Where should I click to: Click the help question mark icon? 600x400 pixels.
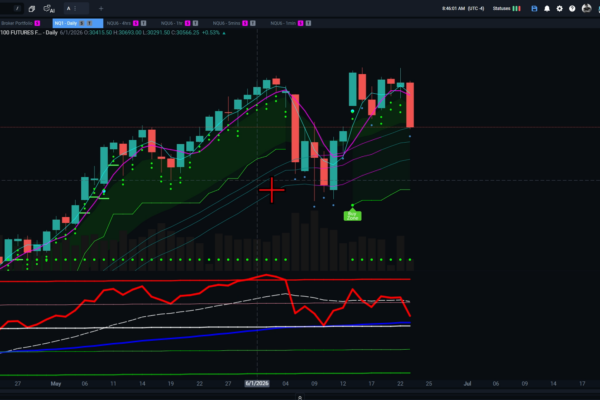[x=572, y=8]
